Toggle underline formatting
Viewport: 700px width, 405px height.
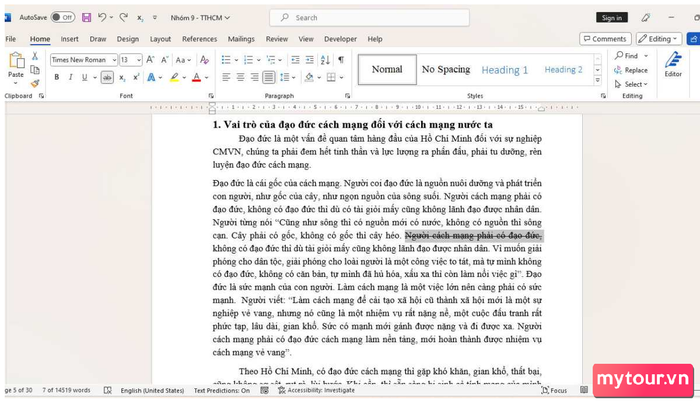[x=84, y=77]
